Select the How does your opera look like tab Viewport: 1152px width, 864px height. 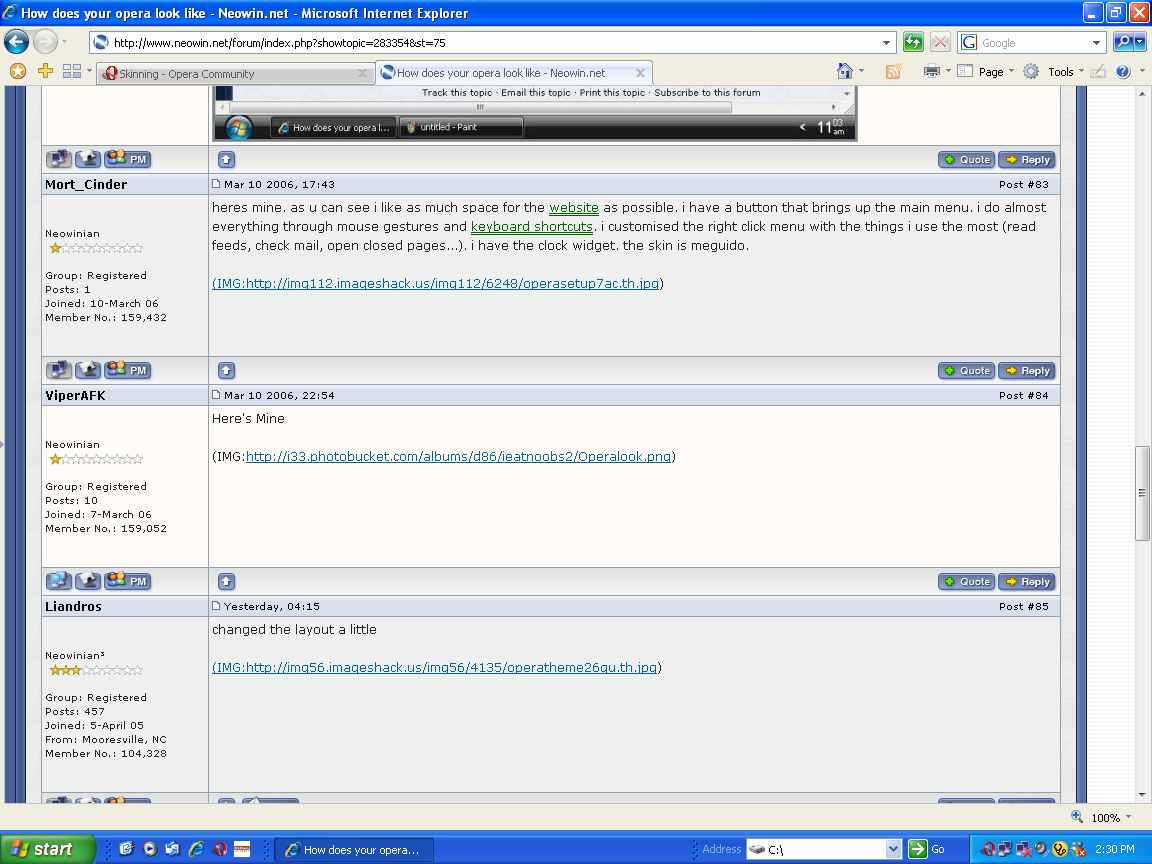click(514, 73)
